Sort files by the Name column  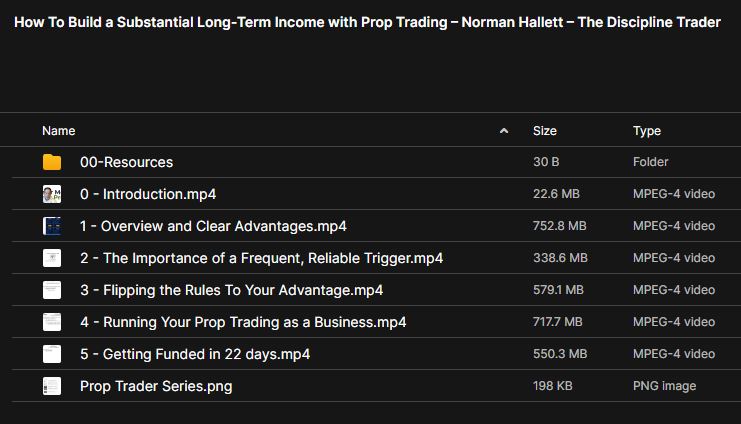[59, 131]
